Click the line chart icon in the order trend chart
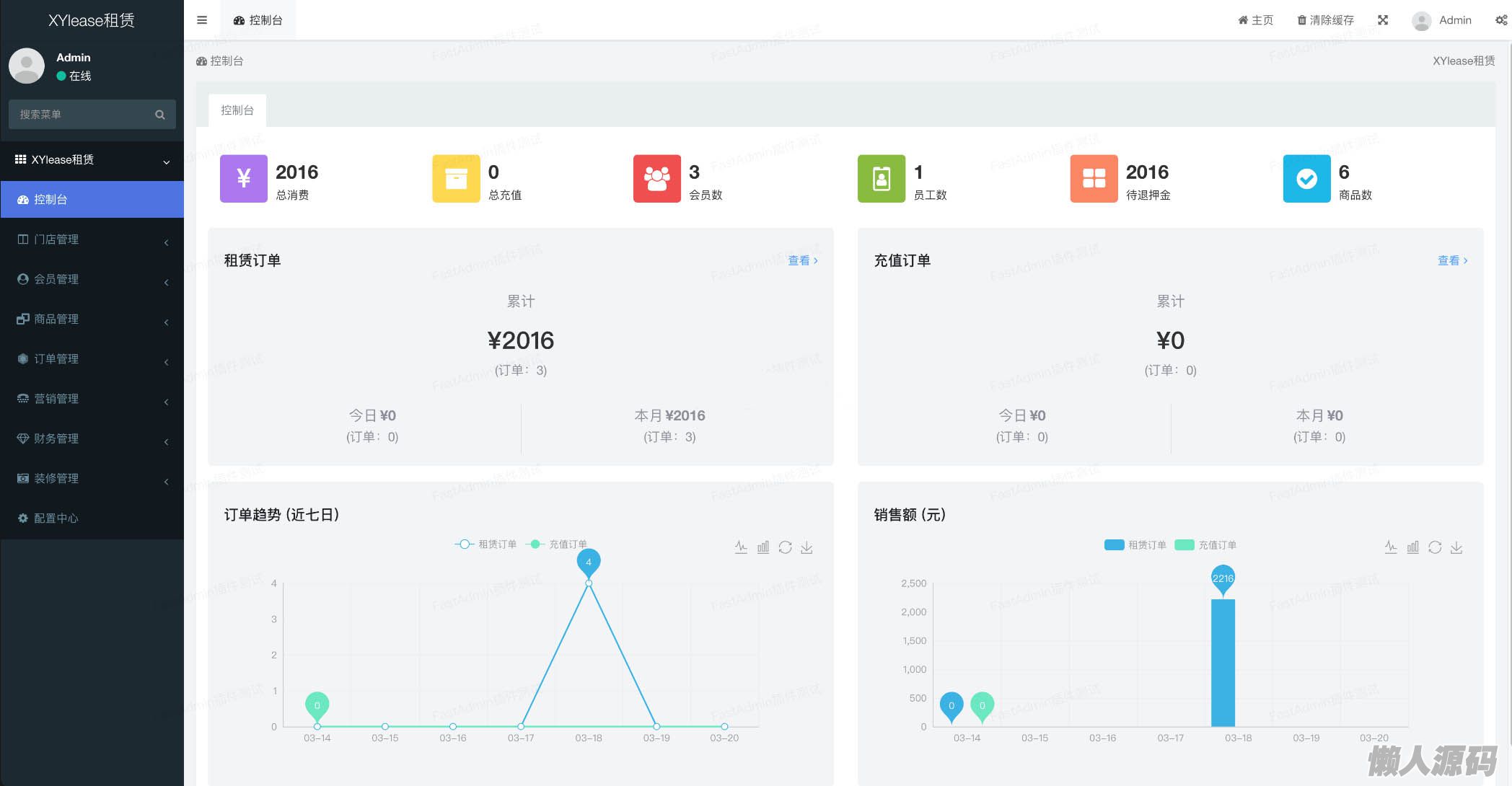 [741, 547]
